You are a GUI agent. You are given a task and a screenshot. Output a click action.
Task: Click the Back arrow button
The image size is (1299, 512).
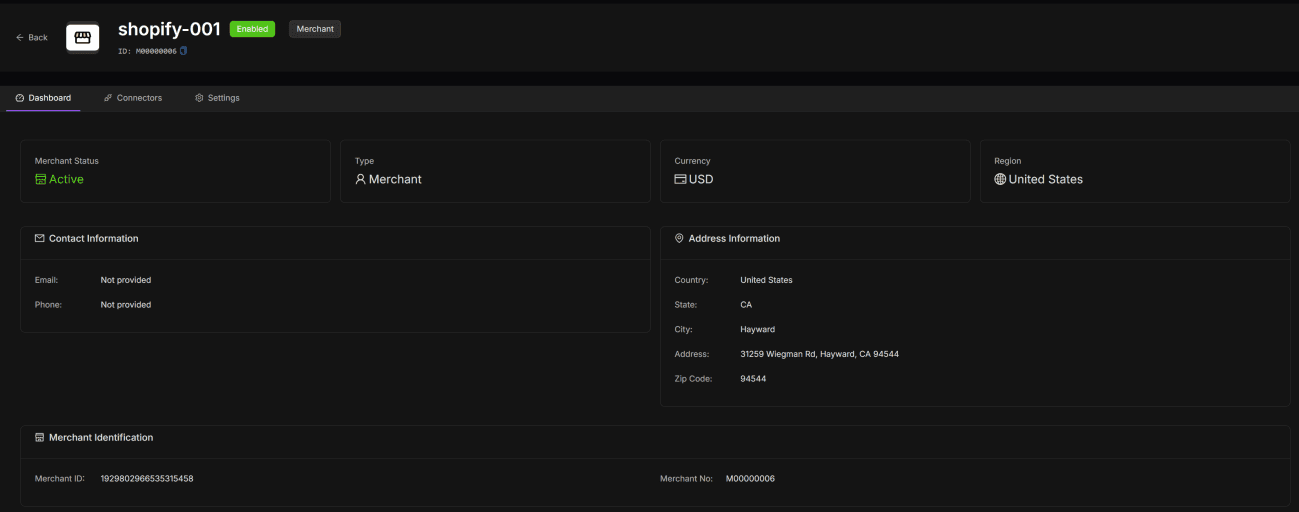pyautogui.click(x=32, y=37)
